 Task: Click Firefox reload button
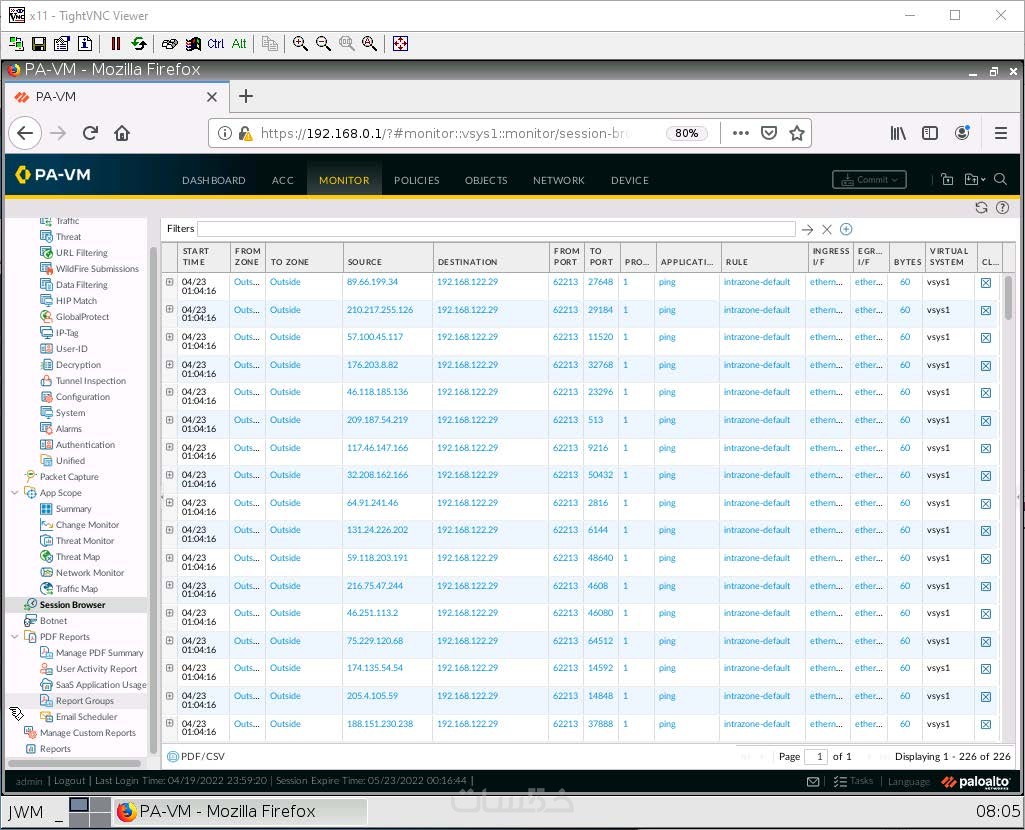[x=90, y=133]
